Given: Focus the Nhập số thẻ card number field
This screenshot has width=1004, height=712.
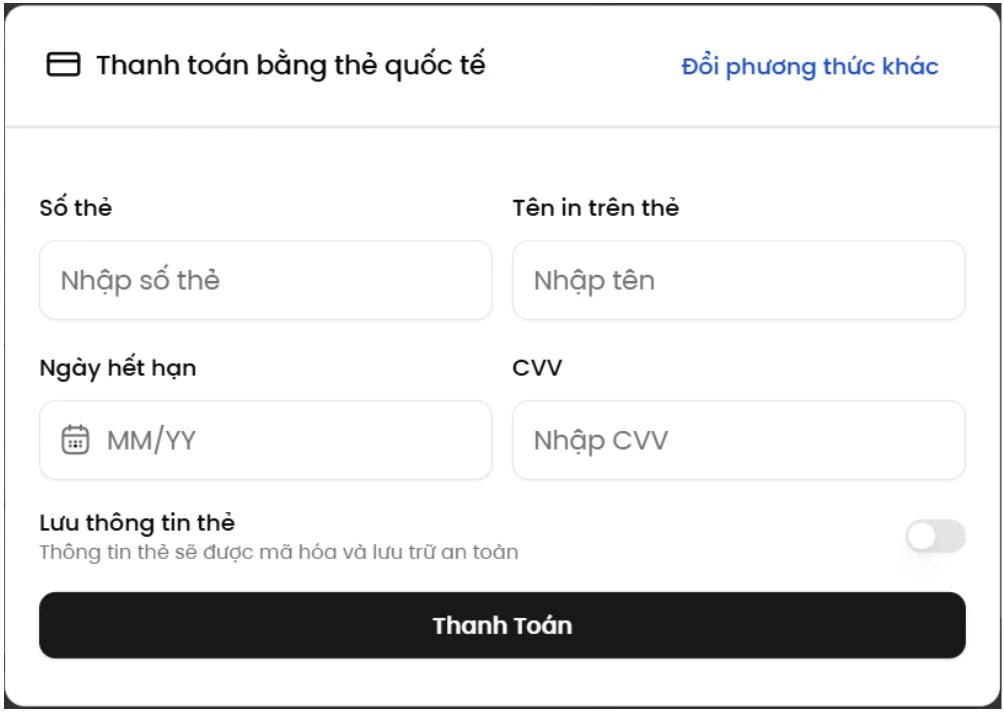Looking at the screenshot, I should point(266,280).
